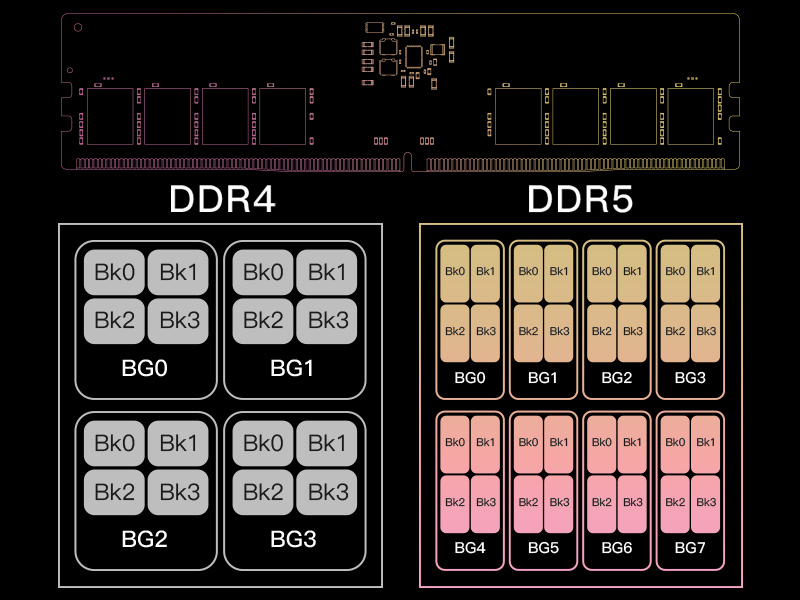Screen dimensions: 800x600
Task: Click Bk2 block in DDR5 BG7
Action: (675, 504)
